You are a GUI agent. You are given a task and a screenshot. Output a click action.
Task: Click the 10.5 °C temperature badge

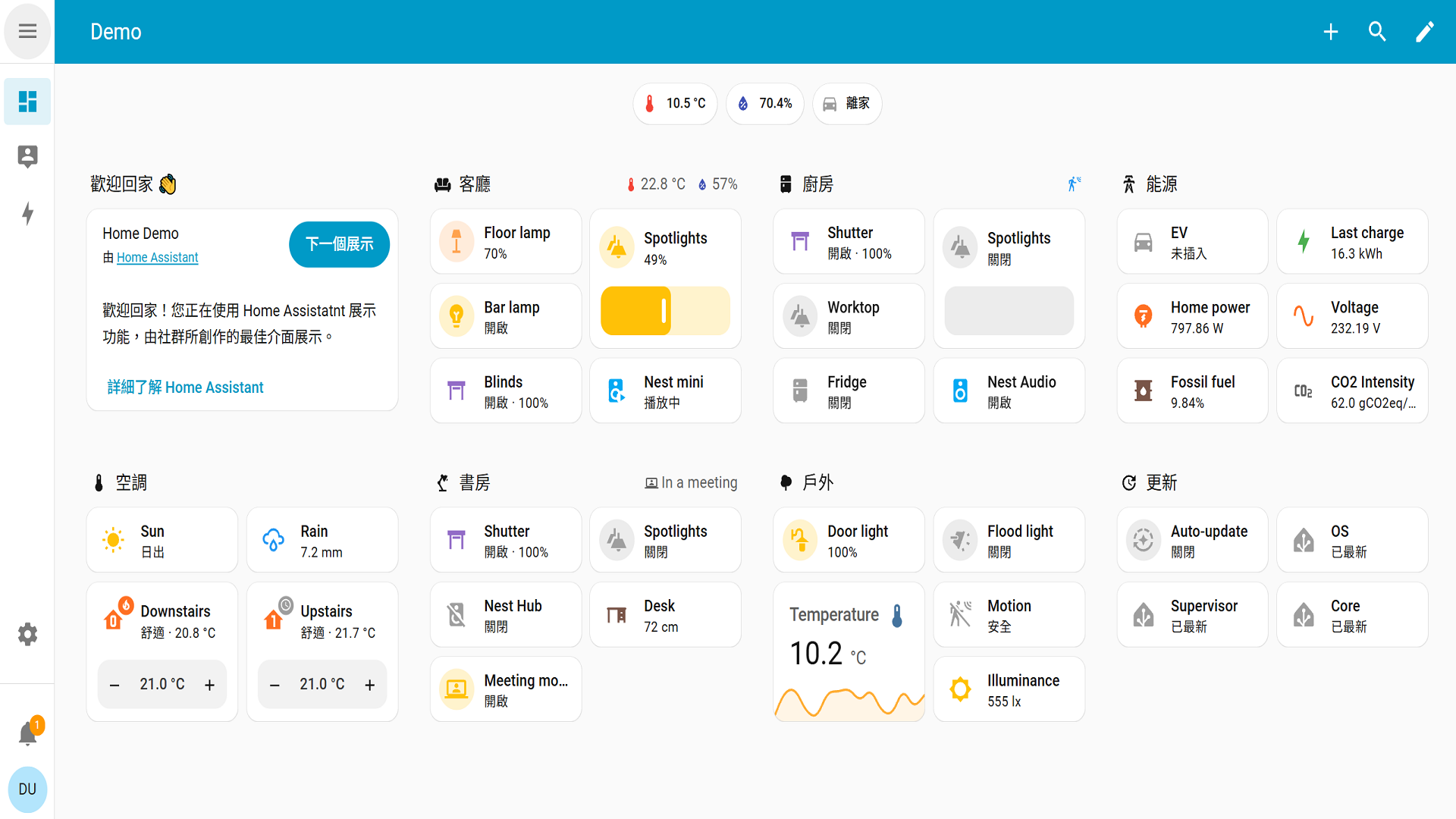(675, 103)
